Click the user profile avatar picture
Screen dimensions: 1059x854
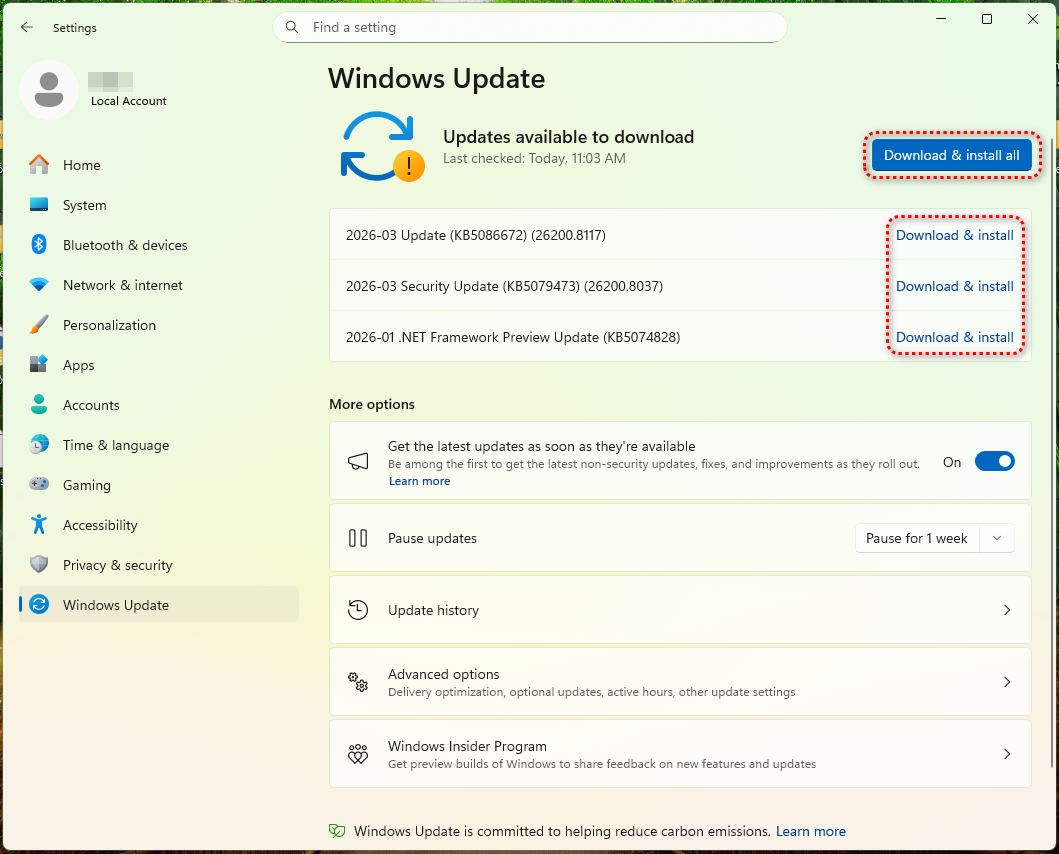(49, 90)
